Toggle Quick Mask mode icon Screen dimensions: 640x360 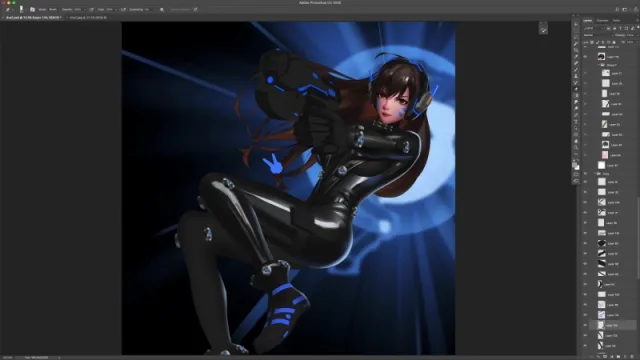coord(576,174)
